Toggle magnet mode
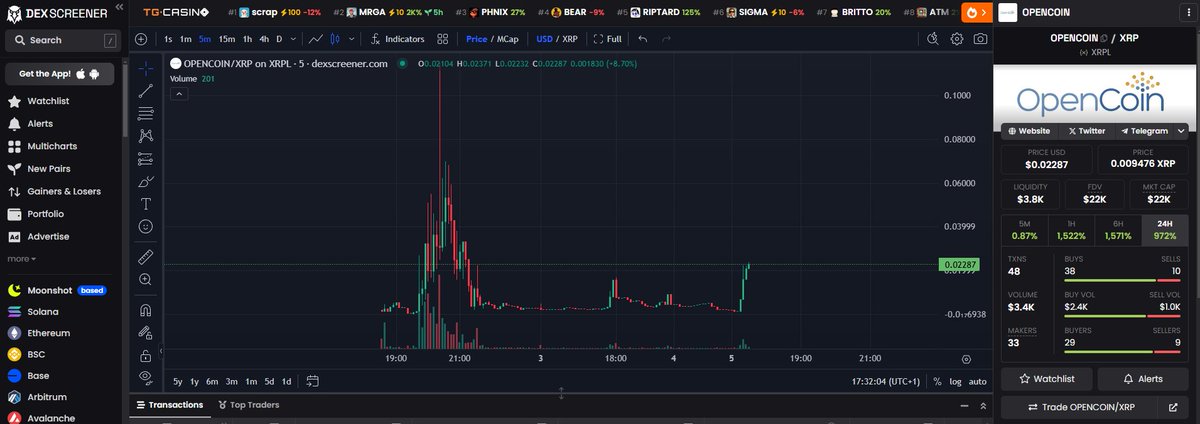 tap(146, 309)
